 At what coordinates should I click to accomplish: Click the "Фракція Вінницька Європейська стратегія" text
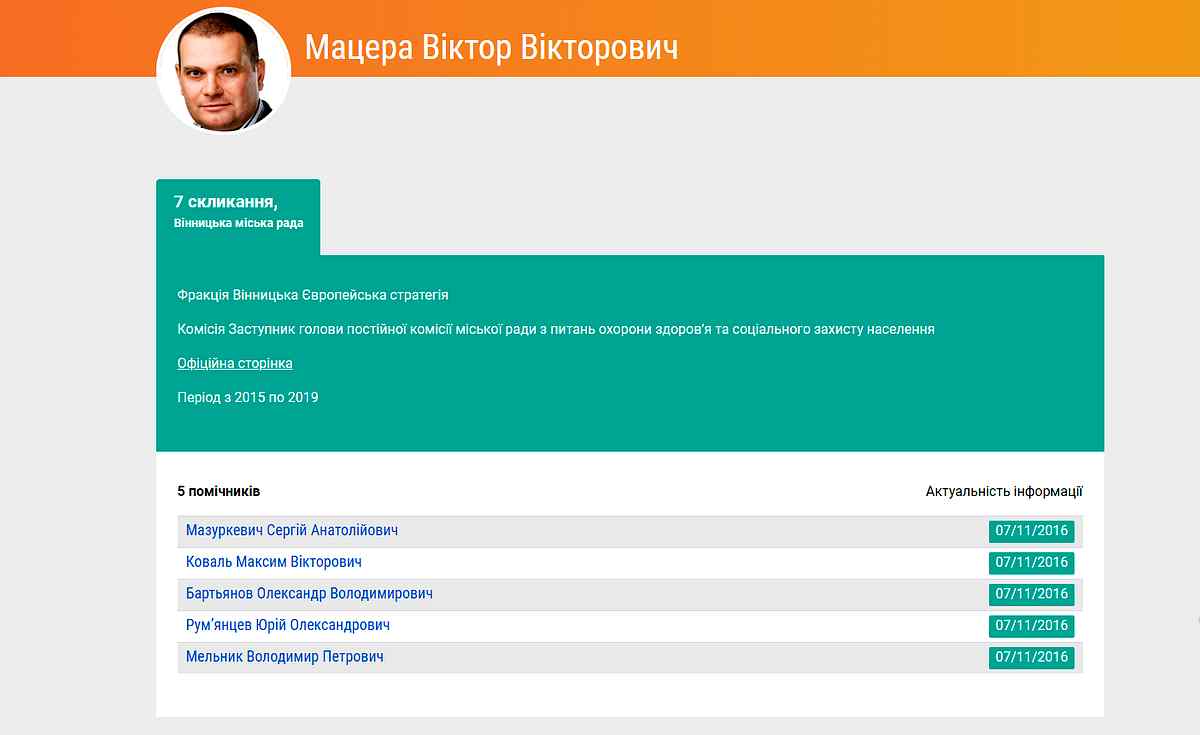(x=313, y=295)
